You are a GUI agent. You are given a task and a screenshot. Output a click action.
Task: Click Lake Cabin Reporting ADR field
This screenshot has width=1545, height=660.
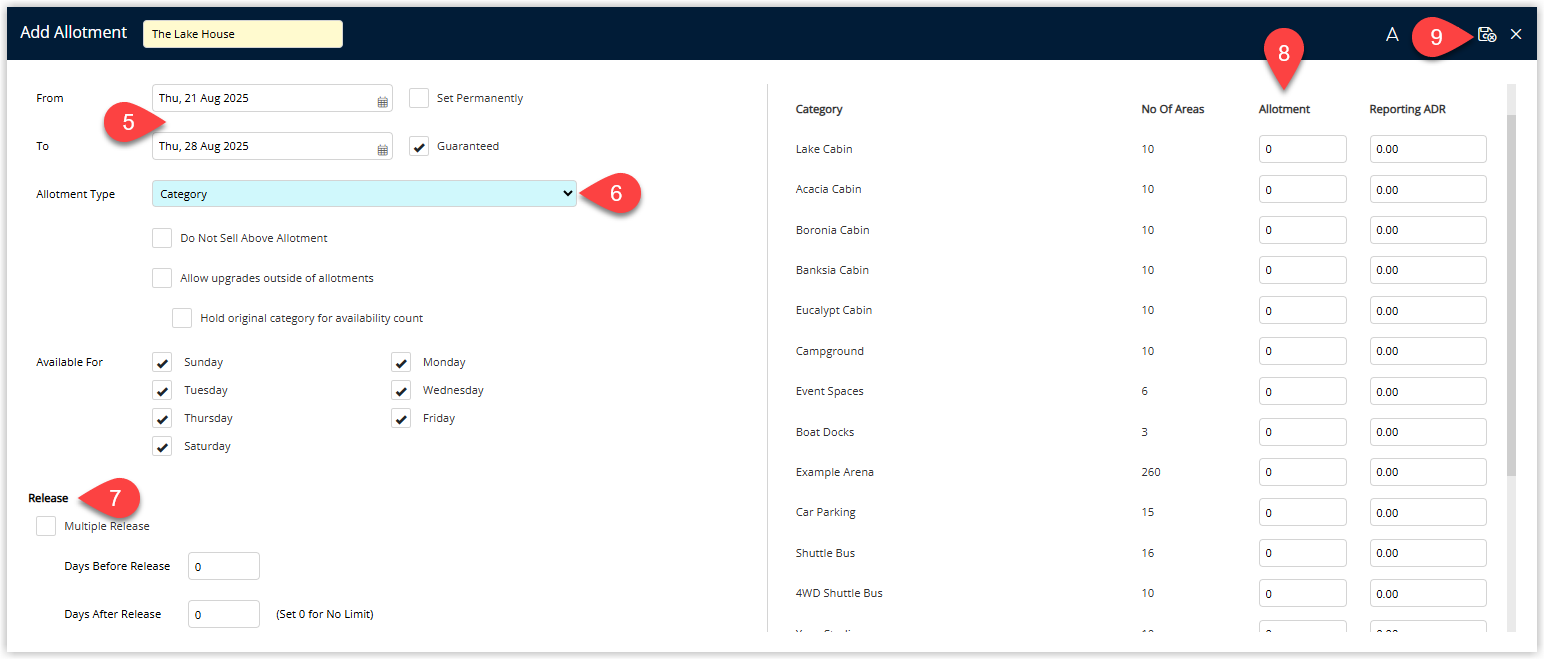click(1428, 149)
